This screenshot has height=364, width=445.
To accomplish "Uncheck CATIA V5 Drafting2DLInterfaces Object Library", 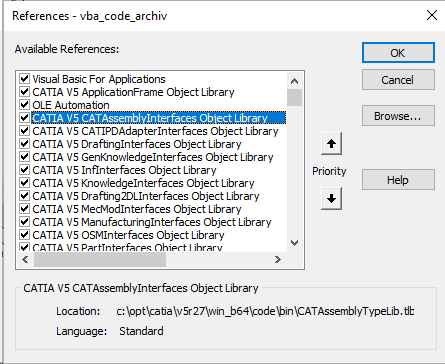I will (24, 196).
